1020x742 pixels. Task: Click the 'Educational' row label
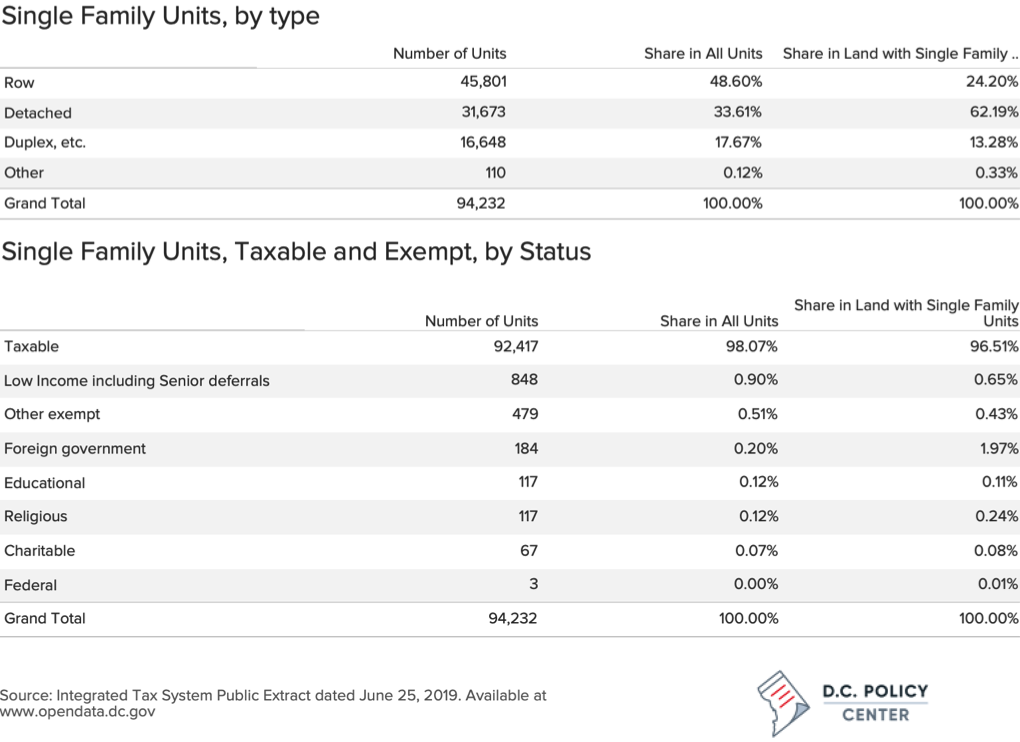click(x=44, y=483)
